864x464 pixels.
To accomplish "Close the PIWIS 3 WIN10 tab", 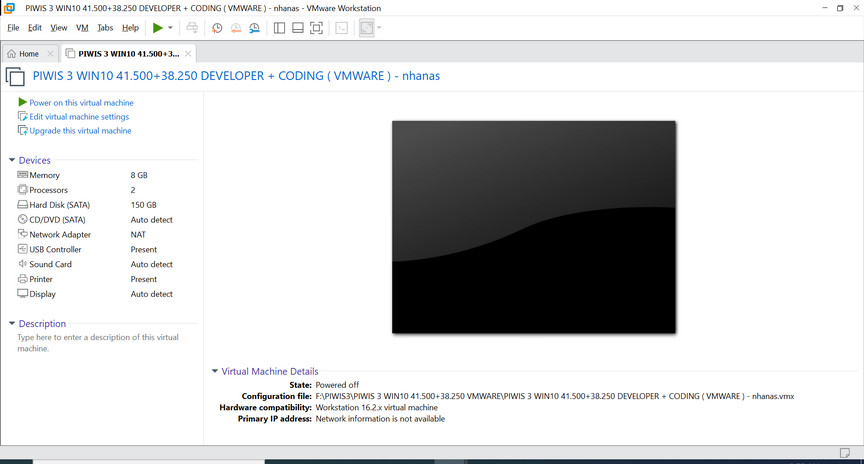I will click(x=188, y=53).
